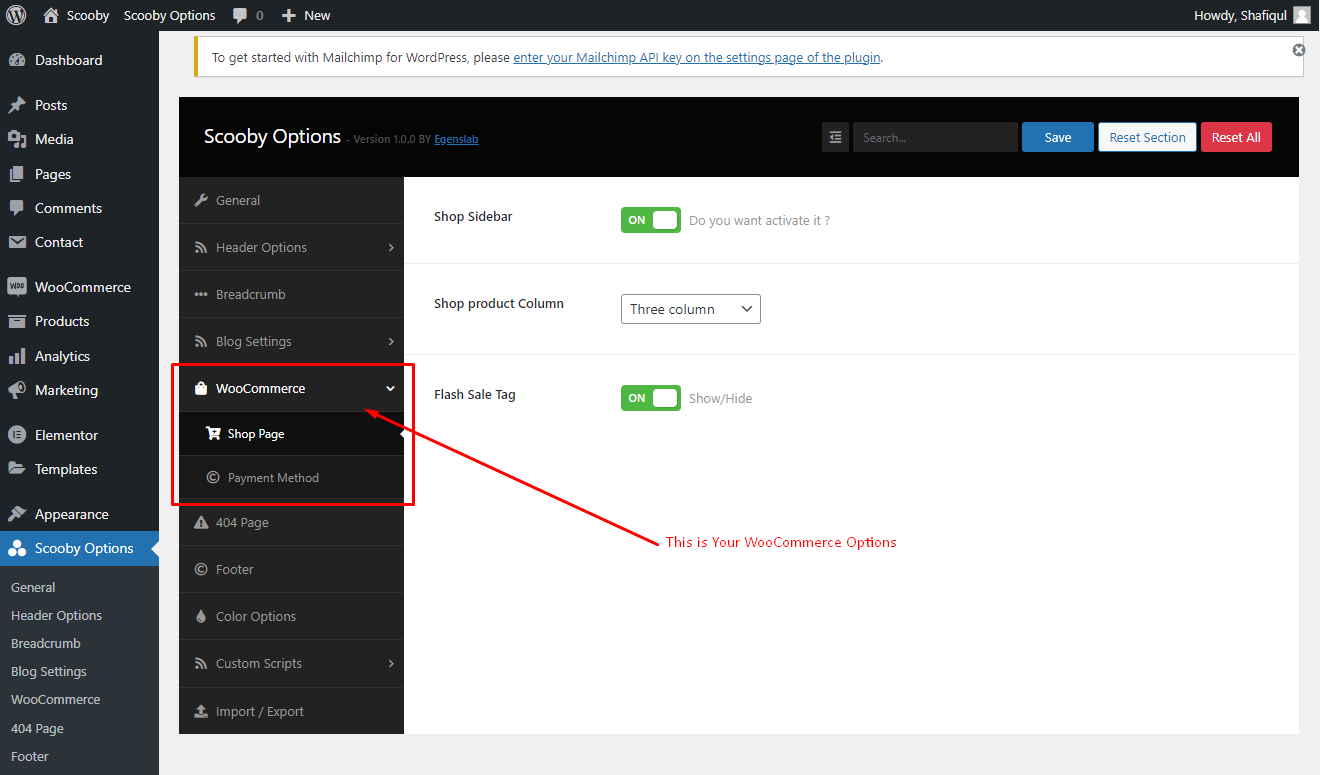Click the 404 Page warning icon
The height and width of the screenshot is (775, 1320).
pyautogui.click(x=201, y=522)
